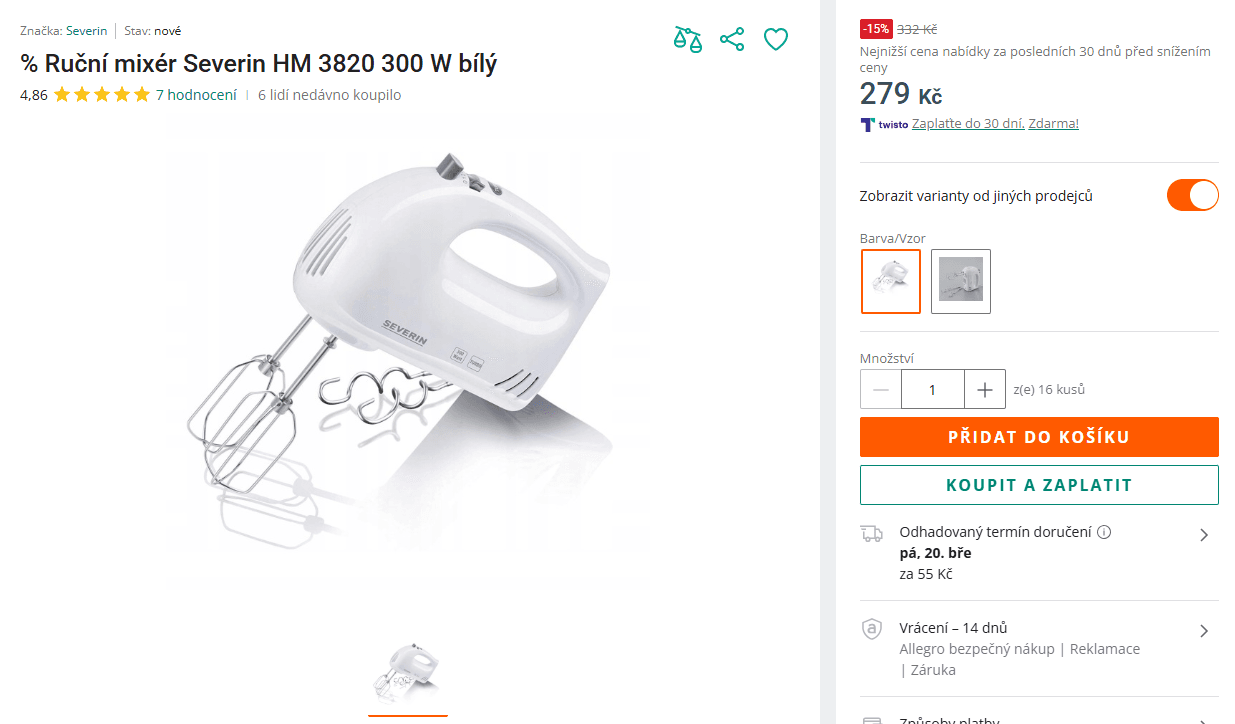This screenshot has height=724, width=1235.
Task: Click the Twisto logo icon
Action: tap(867, 124)
